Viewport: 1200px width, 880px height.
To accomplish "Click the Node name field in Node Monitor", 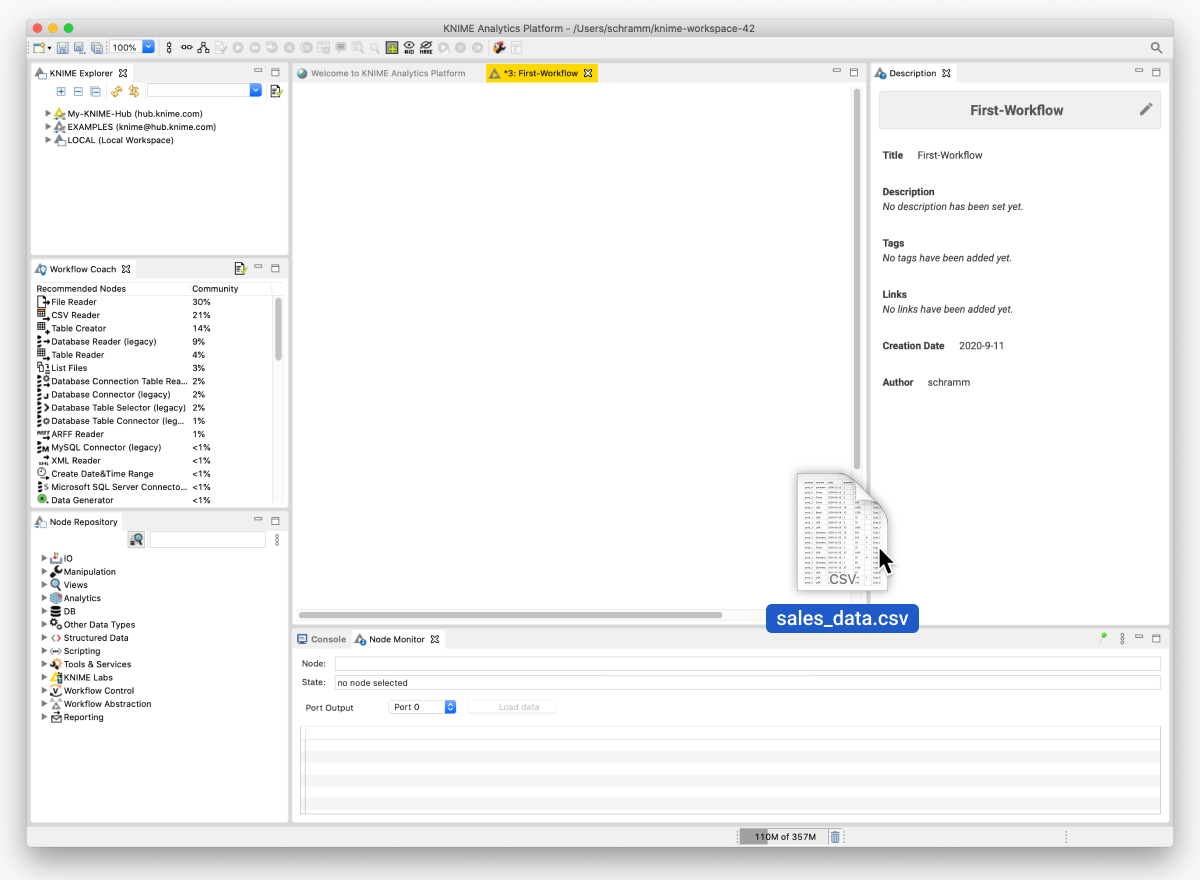I will (747, 663).
